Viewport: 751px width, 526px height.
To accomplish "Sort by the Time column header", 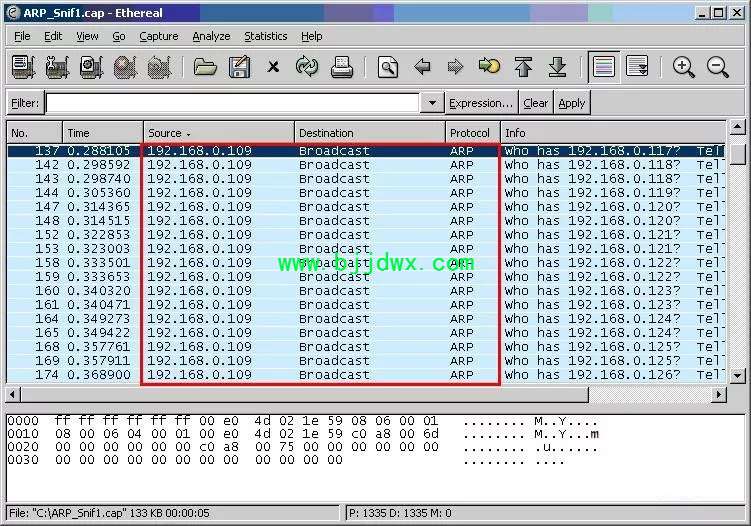I will point(103,133).
